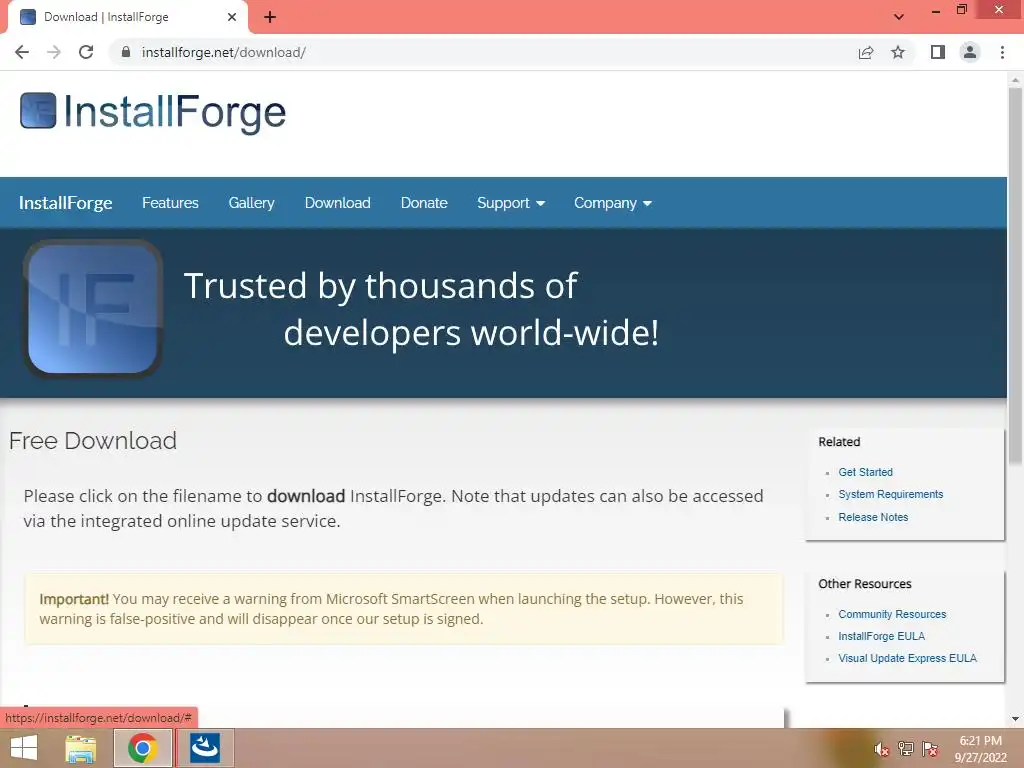Click the page vertical scrollbar thumb
Screen dimensions: 1024x768
tap(1015, 276)
